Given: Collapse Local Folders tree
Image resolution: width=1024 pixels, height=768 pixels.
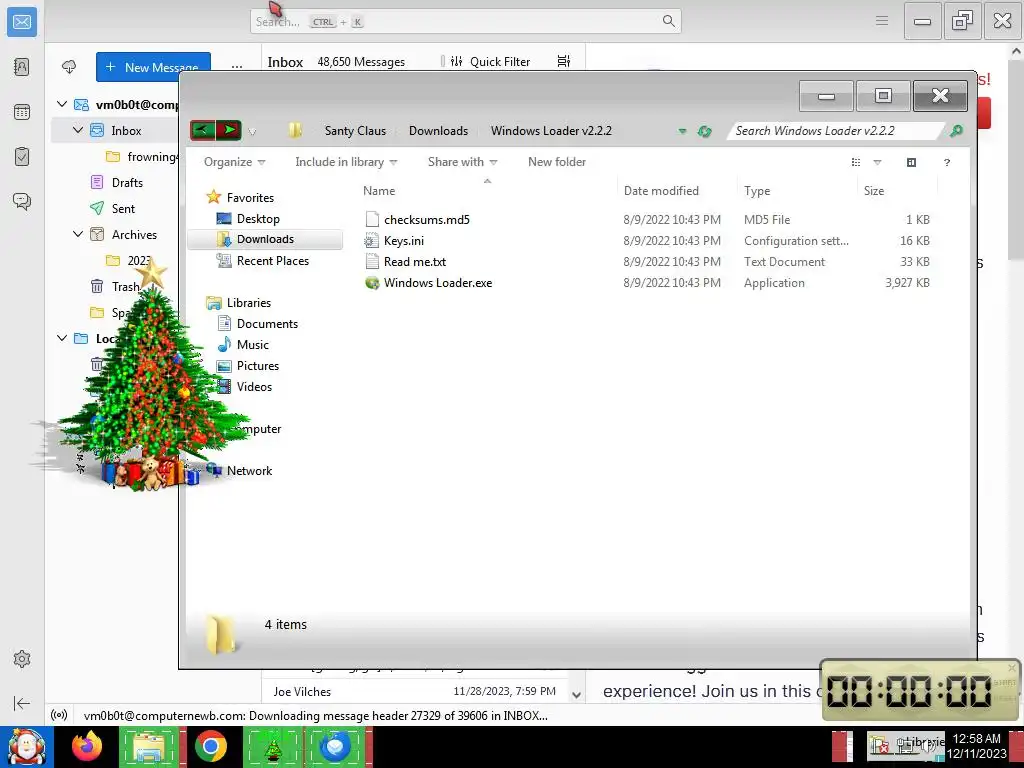Looking at the screenshot, I should point(62,338).
